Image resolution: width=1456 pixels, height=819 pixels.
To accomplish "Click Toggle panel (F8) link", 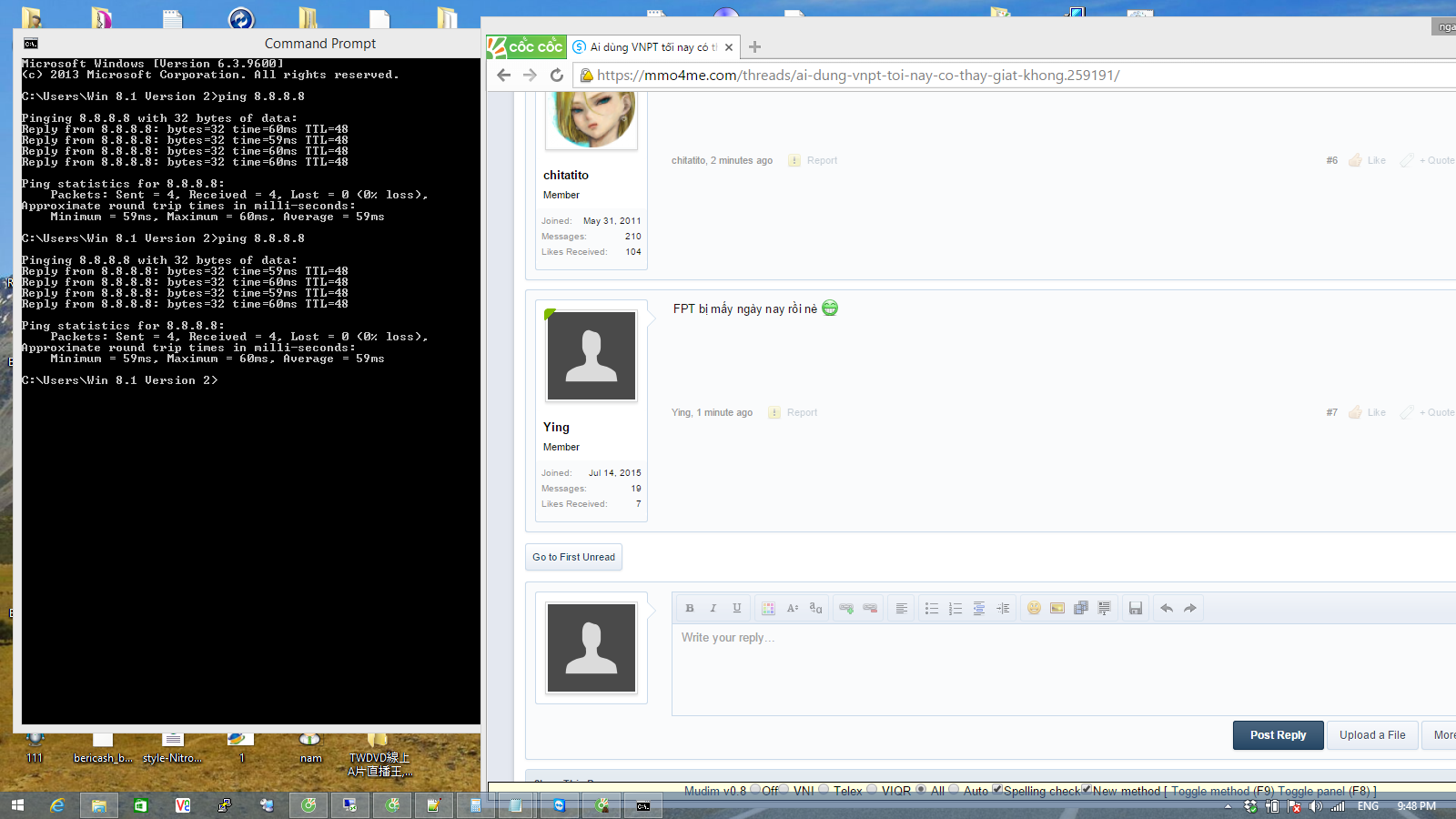I will click(x=1323, y=791).
